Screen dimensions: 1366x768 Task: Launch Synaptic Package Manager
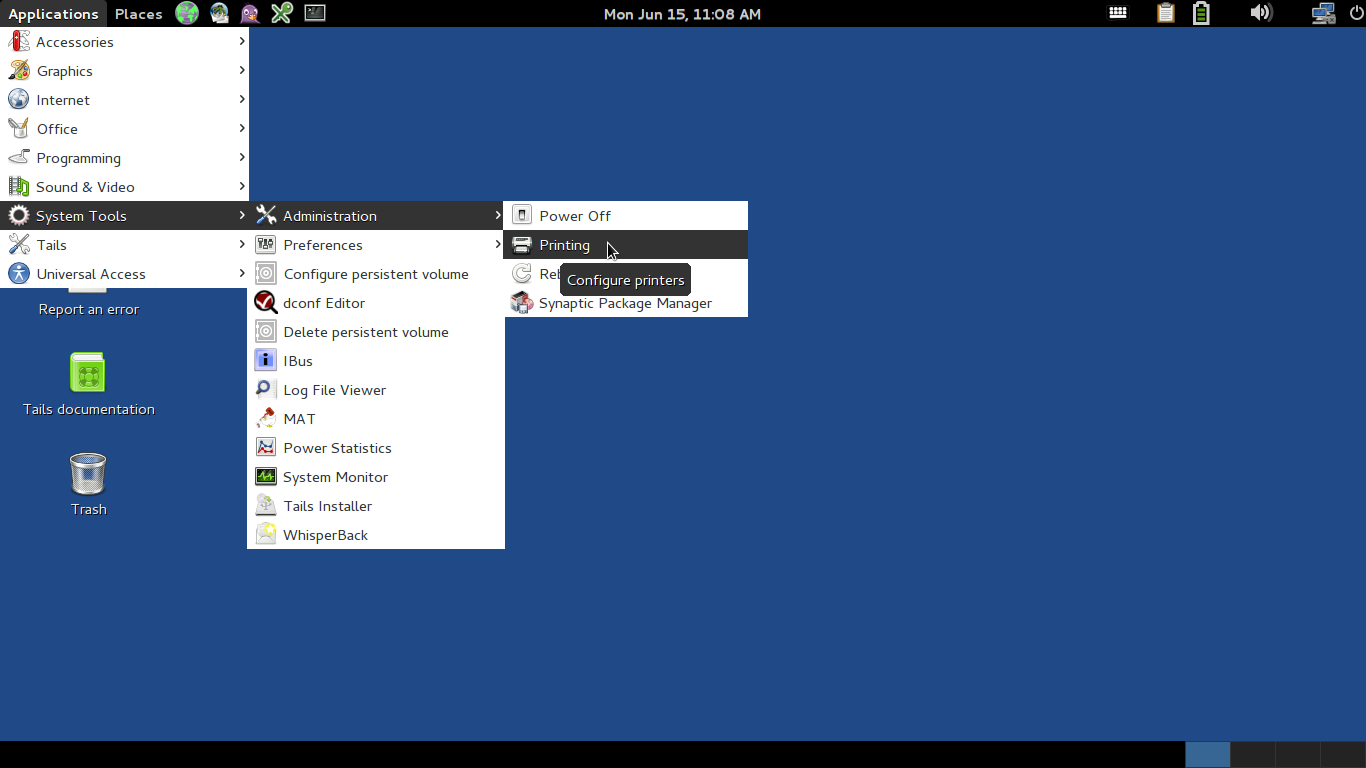[626, 303]
